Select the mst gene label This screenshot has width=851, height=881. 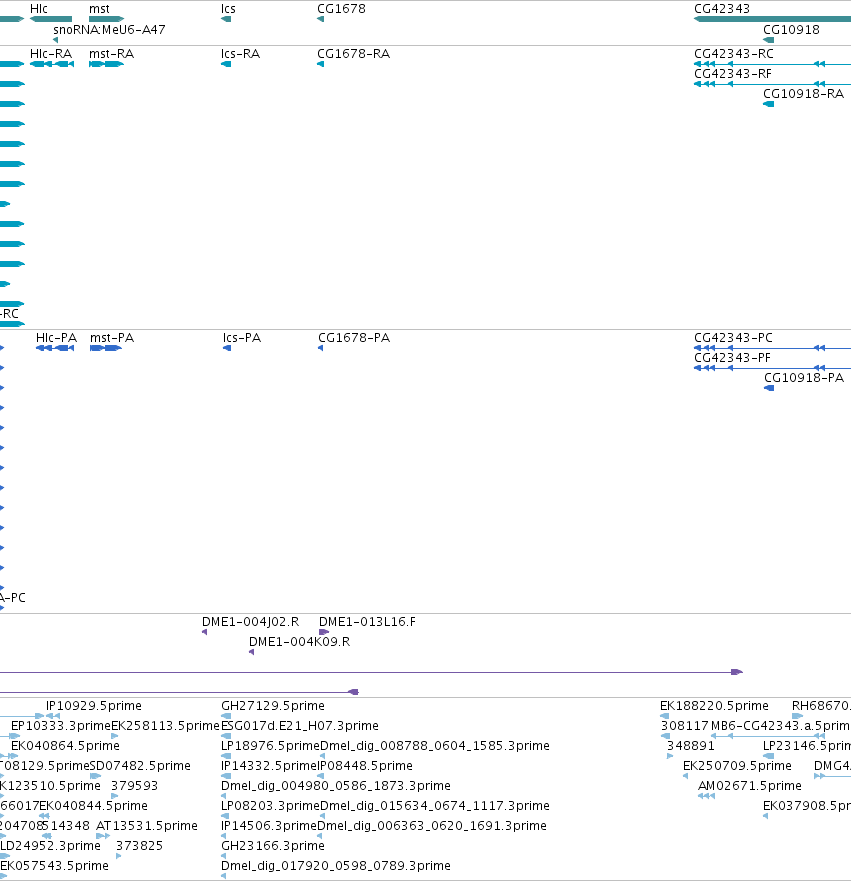tap(99, 9)
